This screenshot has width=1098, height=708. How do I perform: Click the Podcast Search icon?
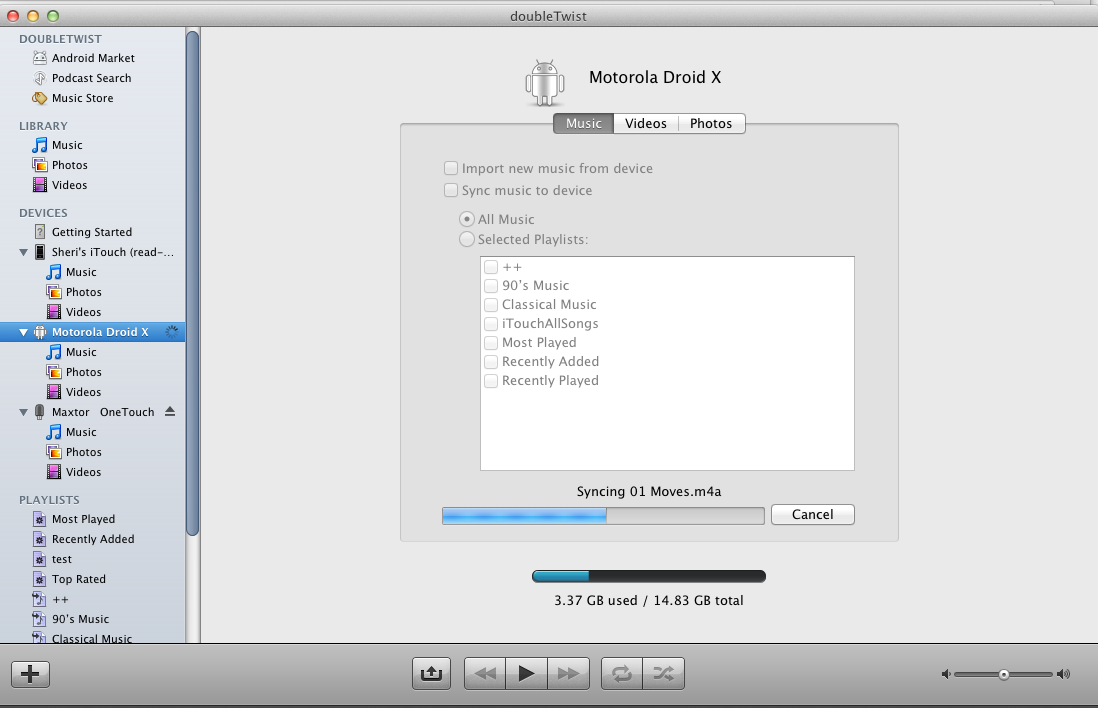coord(40,78)
